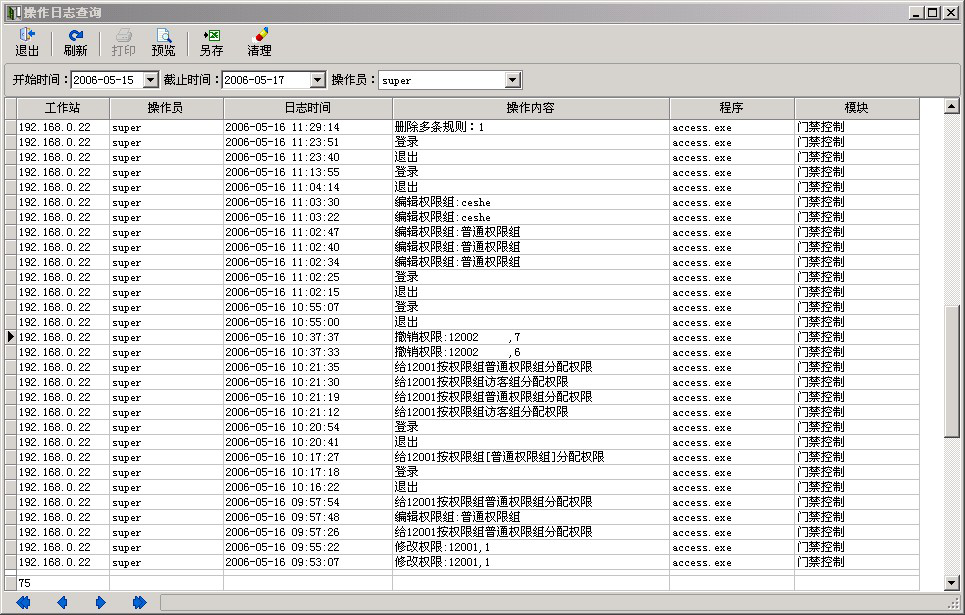Image resolution: width=965 pixels, height=615 pixels.
Task: Expand the 操作员 operator combo box
Action: point(512,80)
